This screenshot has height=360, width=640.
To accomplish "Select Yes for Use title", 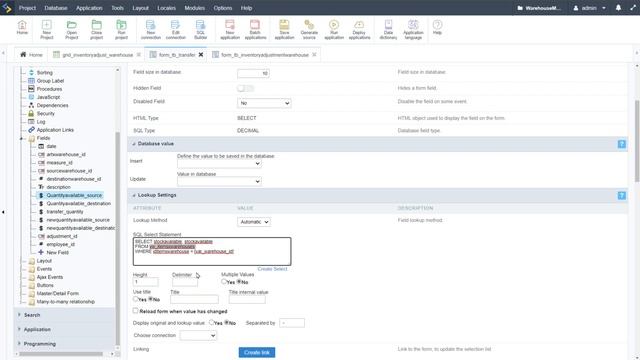I will pos(136,299).
